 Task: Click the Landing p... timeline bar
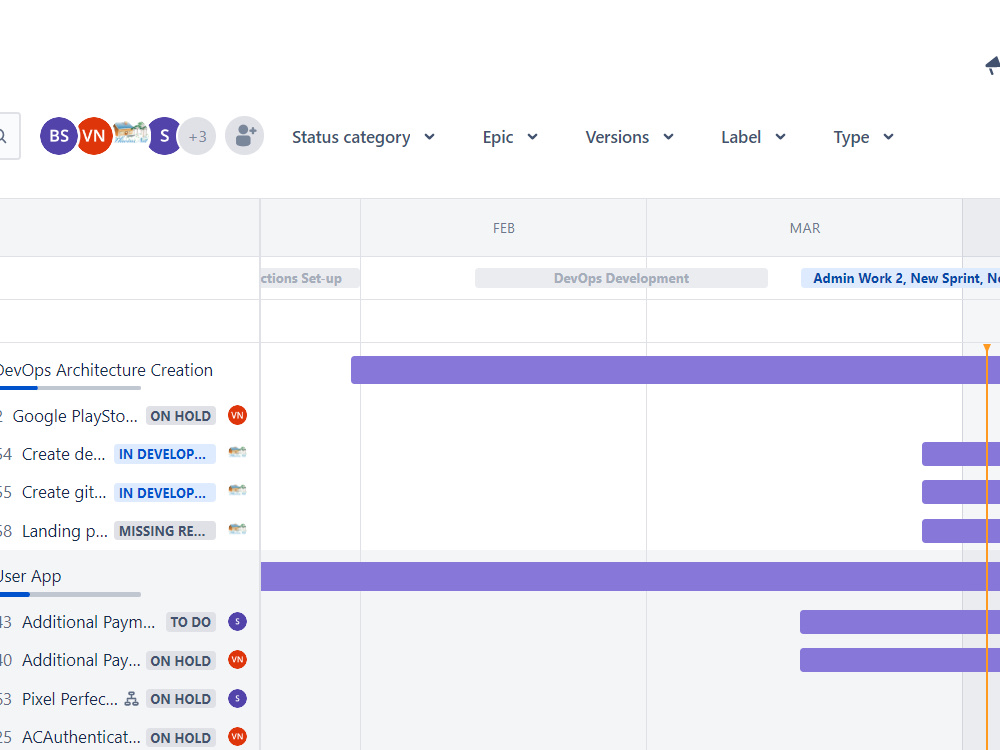(960, 531)
